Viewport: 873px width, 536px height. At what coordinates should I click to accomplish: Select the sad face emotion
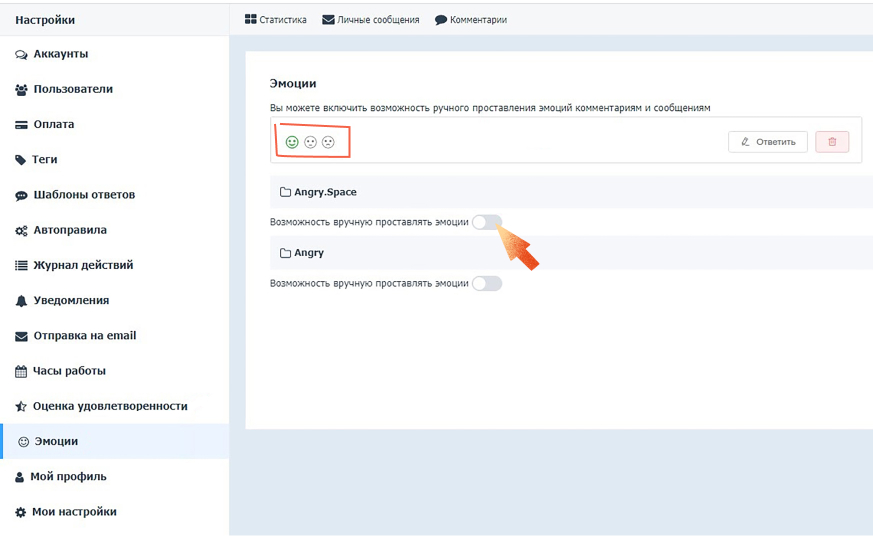(328, 142)
